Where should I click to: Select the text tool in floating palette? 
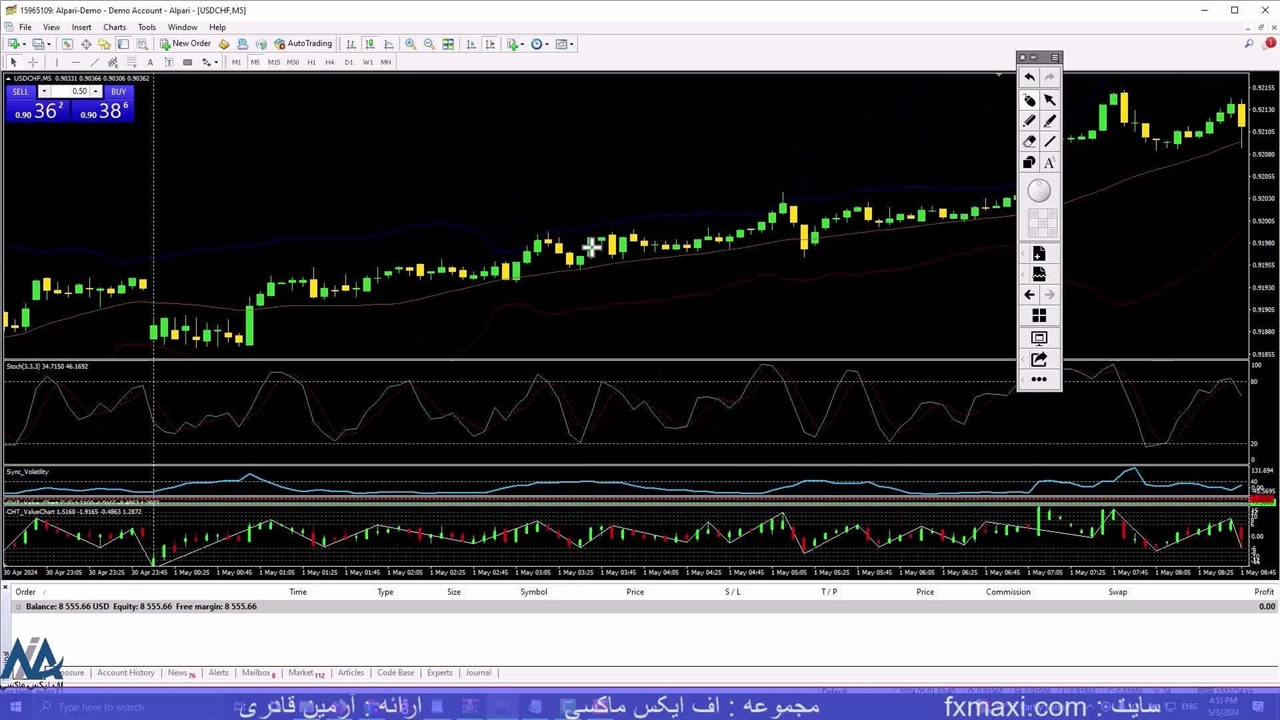coord(1049,162)
